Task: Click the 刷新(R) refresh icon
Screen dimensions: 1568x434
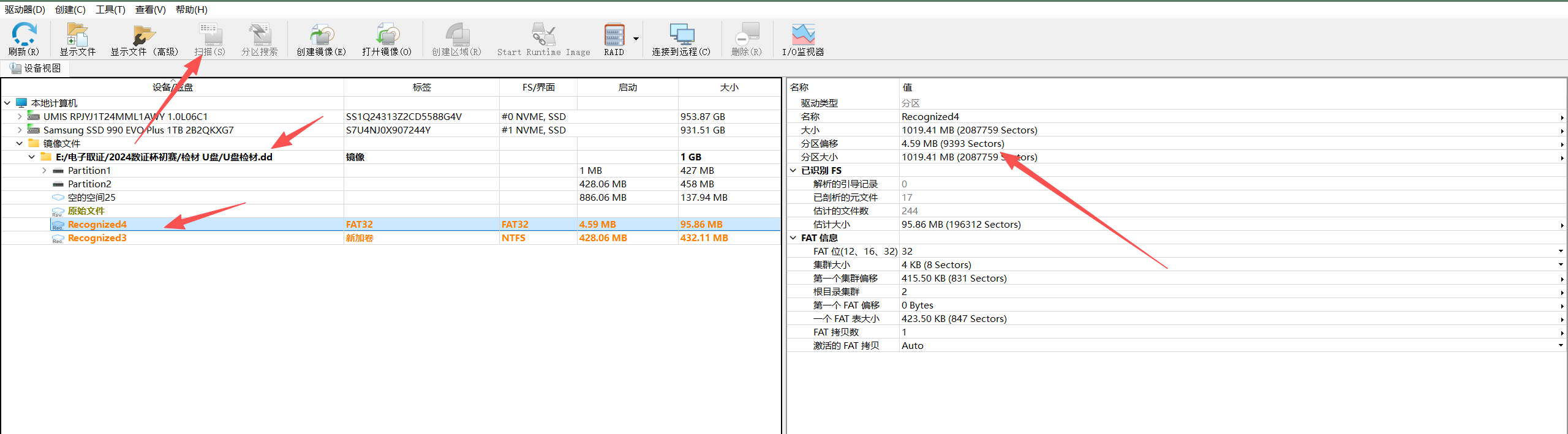Action: [24, 34]
